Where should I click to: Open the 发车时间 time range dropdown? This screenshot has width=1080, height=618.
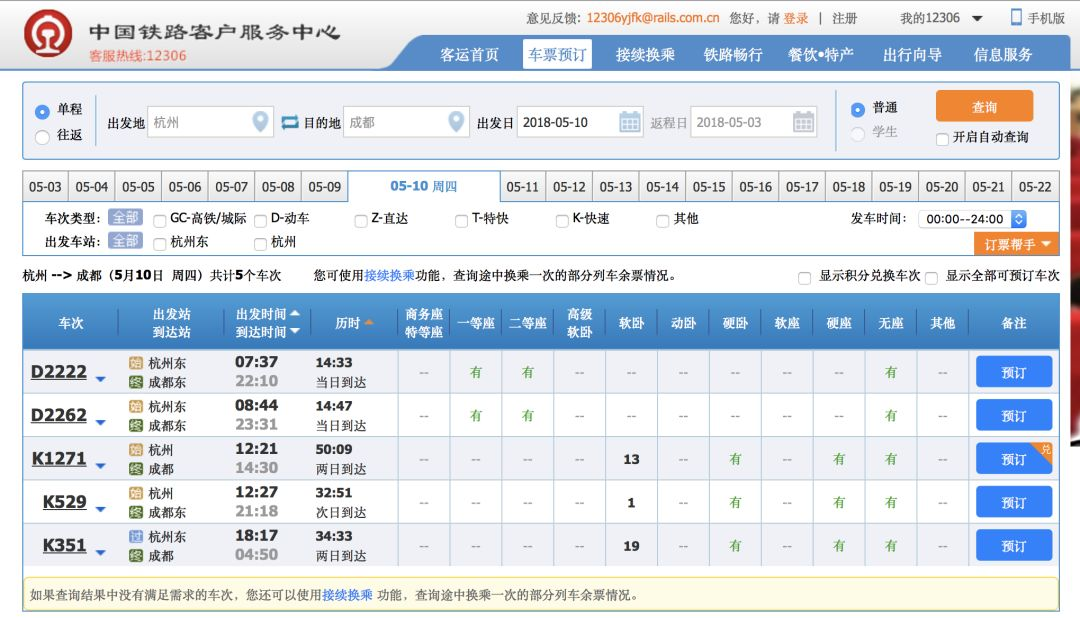(x=1019, y=219)
